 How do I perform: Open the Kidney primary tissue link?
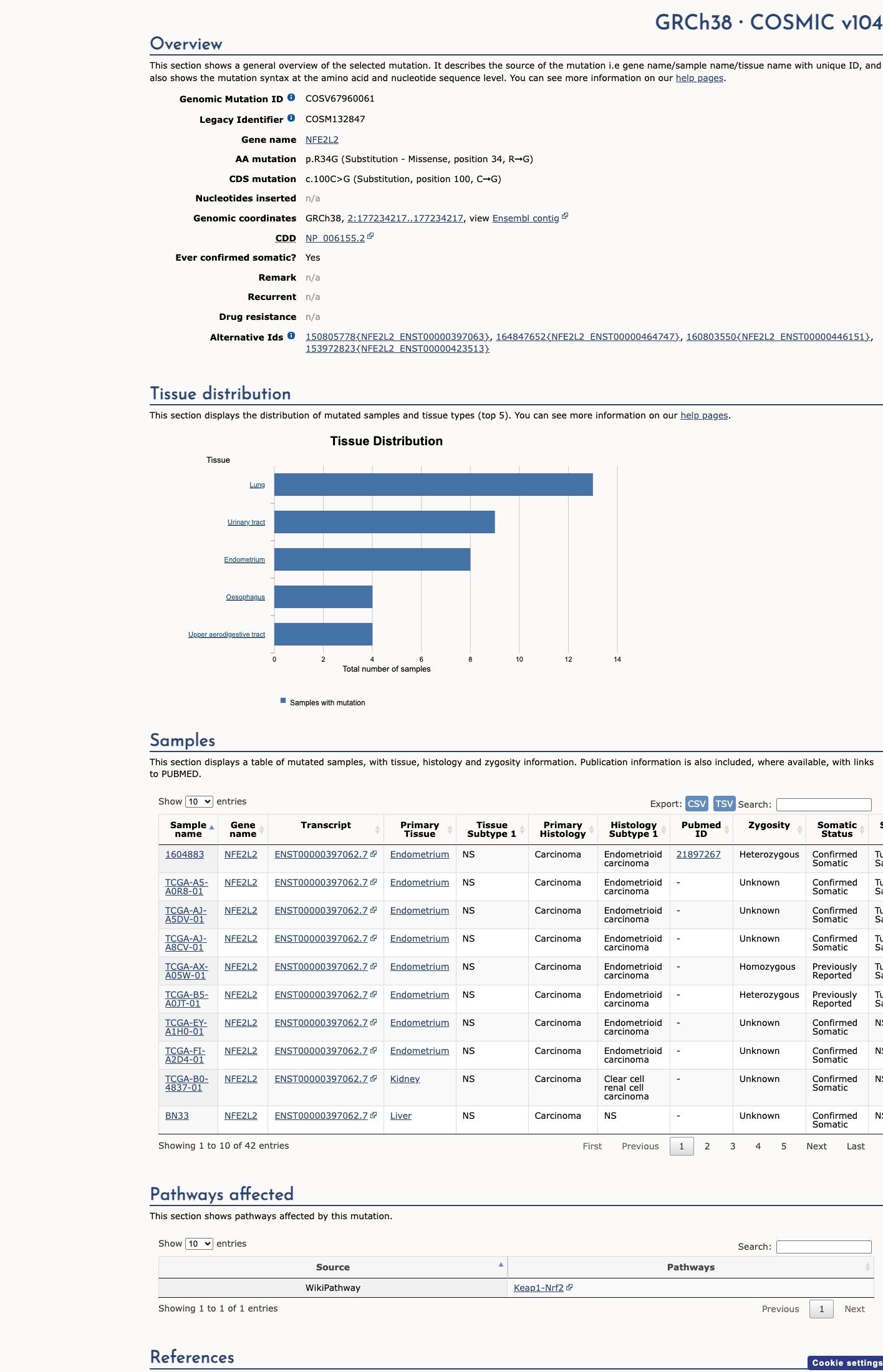coord(405,1079)
